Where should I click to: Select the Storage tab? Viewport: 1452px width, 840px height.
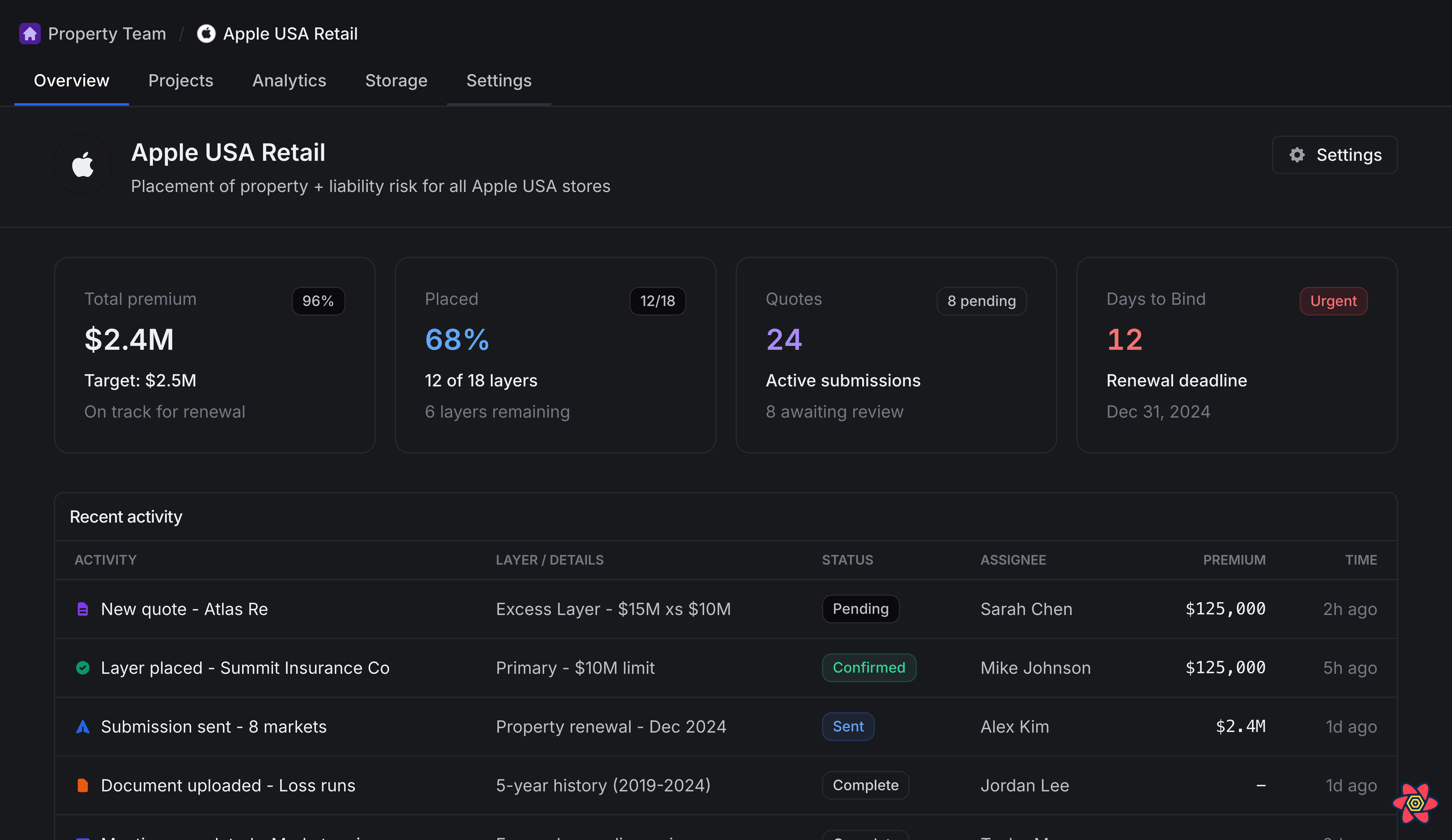tap(396, 81)
